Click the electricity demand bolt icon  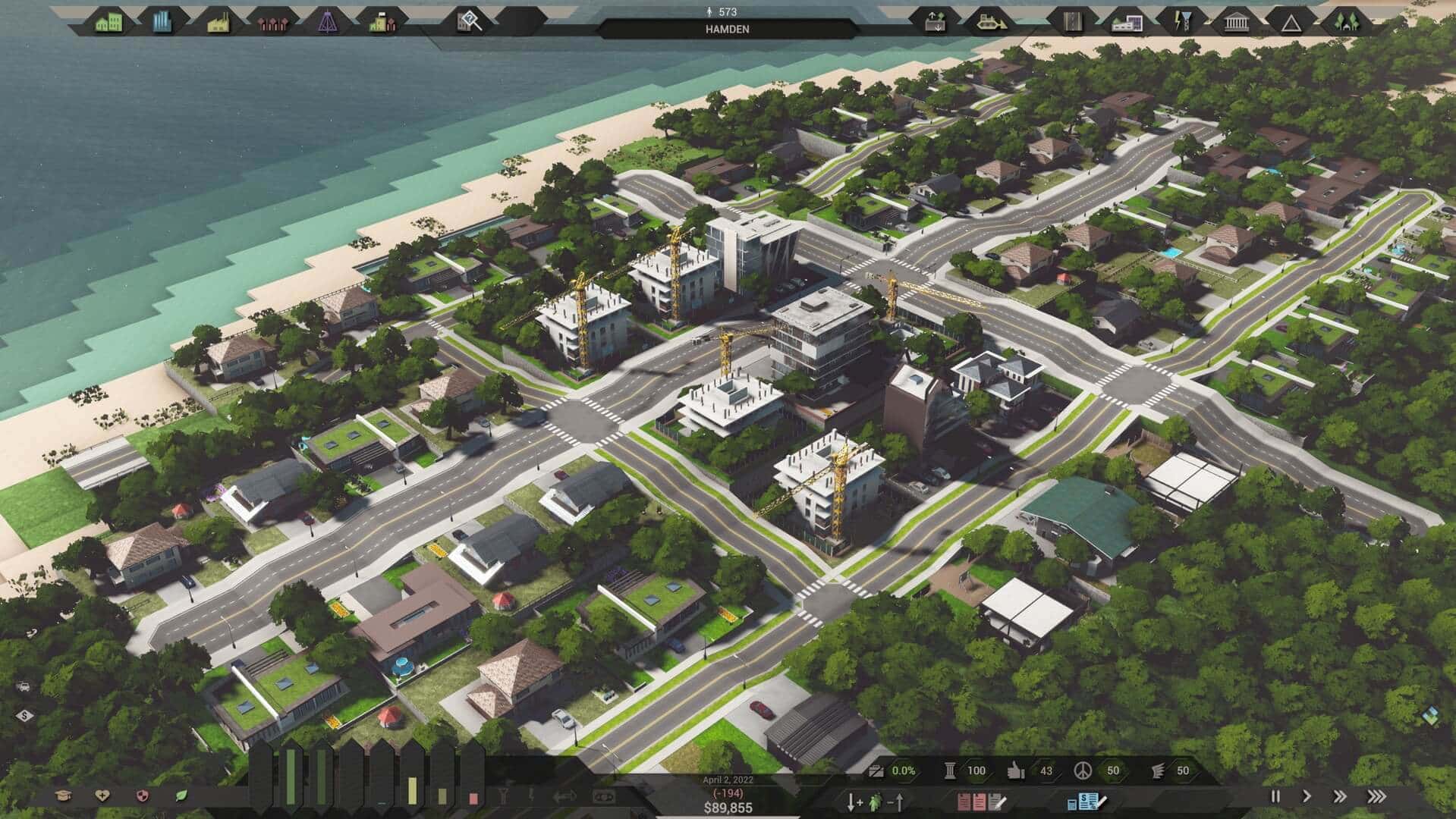click(x=531, y=795)
